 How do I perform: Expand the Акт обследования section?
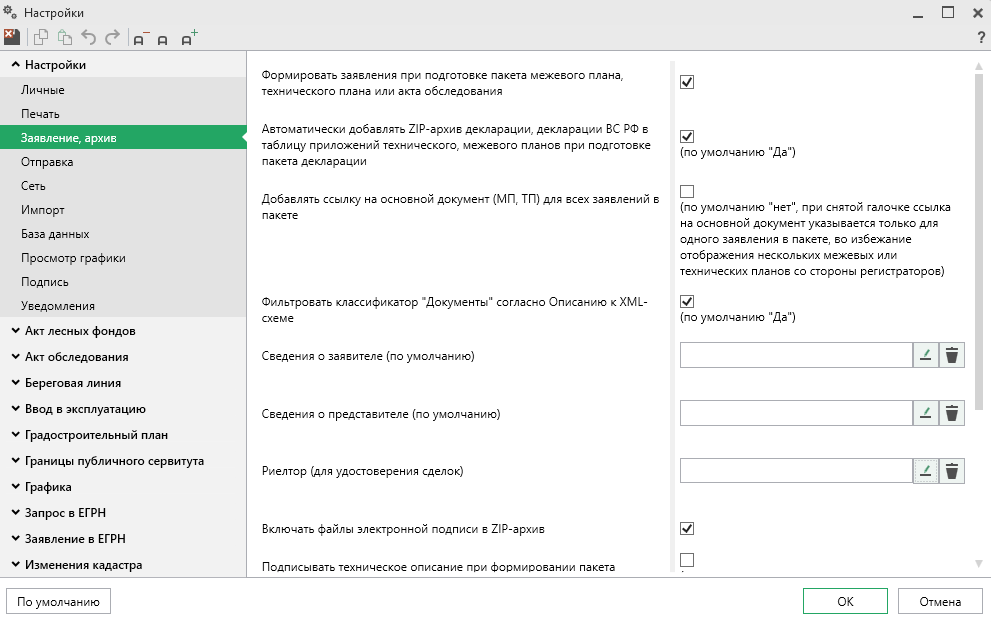tap(76, 357)
